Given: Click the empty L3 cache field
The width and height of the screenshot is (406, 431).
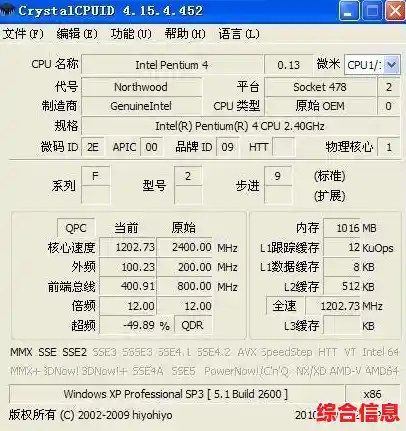Looking at the screenshot, I should pyautogui.click(x=342, y=325).
